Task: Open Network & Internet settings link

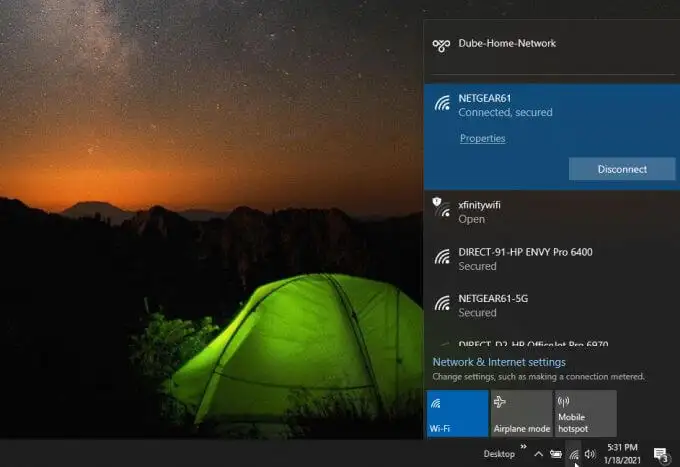Action: tap(499, 362)
